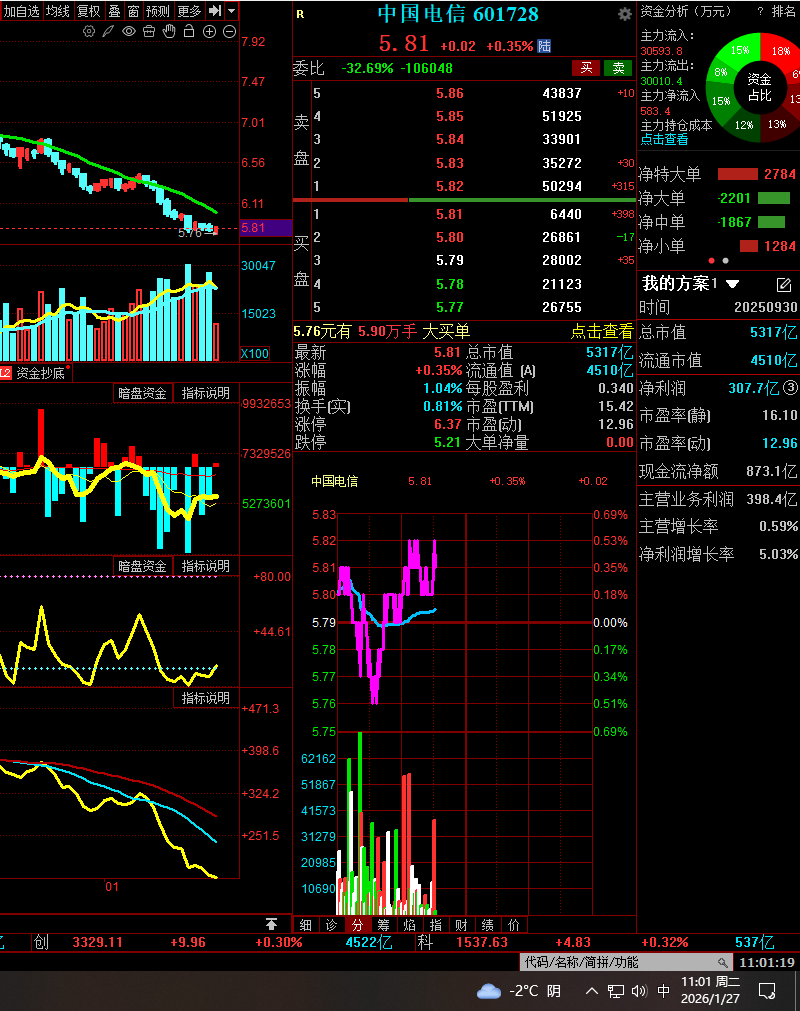Select the hand pan tool
The height and width of the screenshot is (1011, 800).
point(169,31)
